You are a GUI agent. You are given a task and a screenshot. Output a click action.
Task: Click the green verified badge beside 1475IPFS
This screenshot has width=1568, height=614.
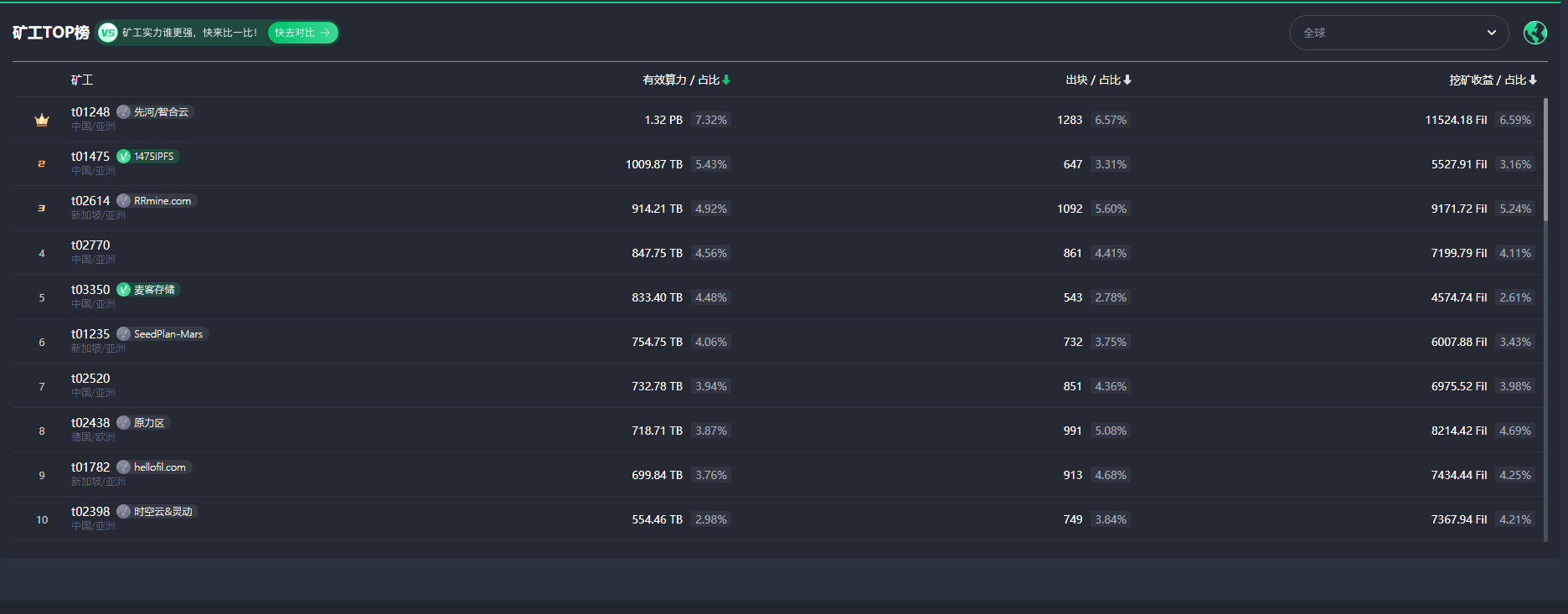pos(123,157)
